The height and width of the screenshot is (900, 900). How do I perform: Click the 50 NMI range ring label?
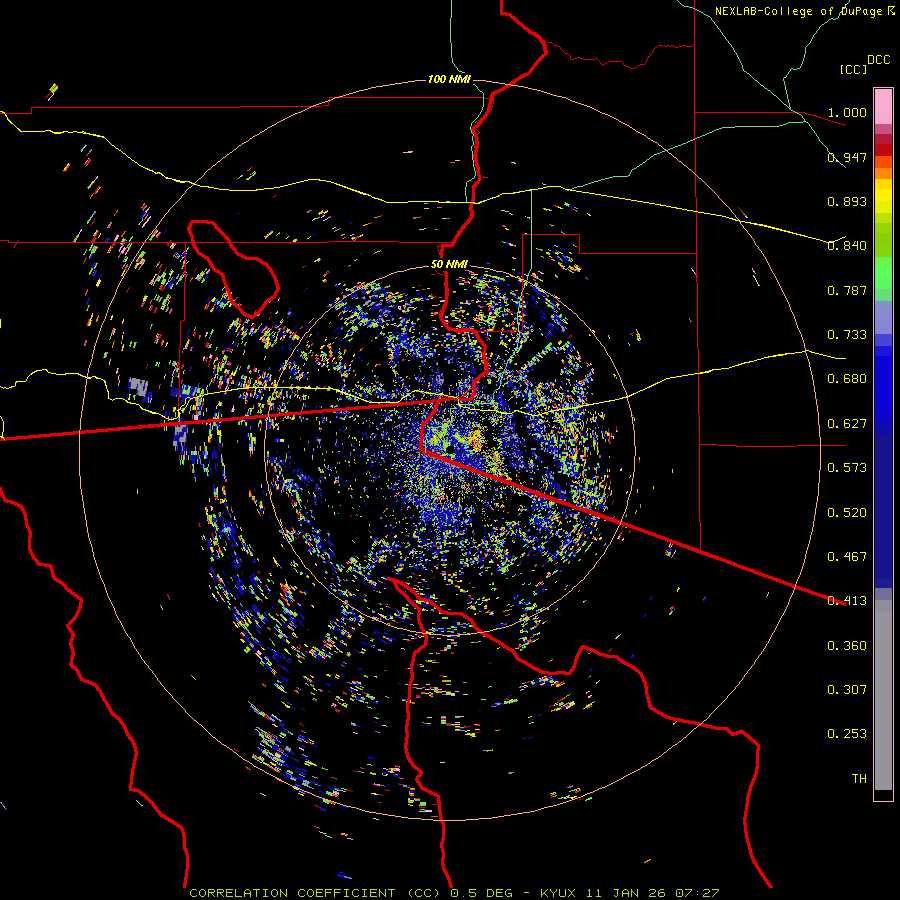pyautogui.click(x=449, y=264)
